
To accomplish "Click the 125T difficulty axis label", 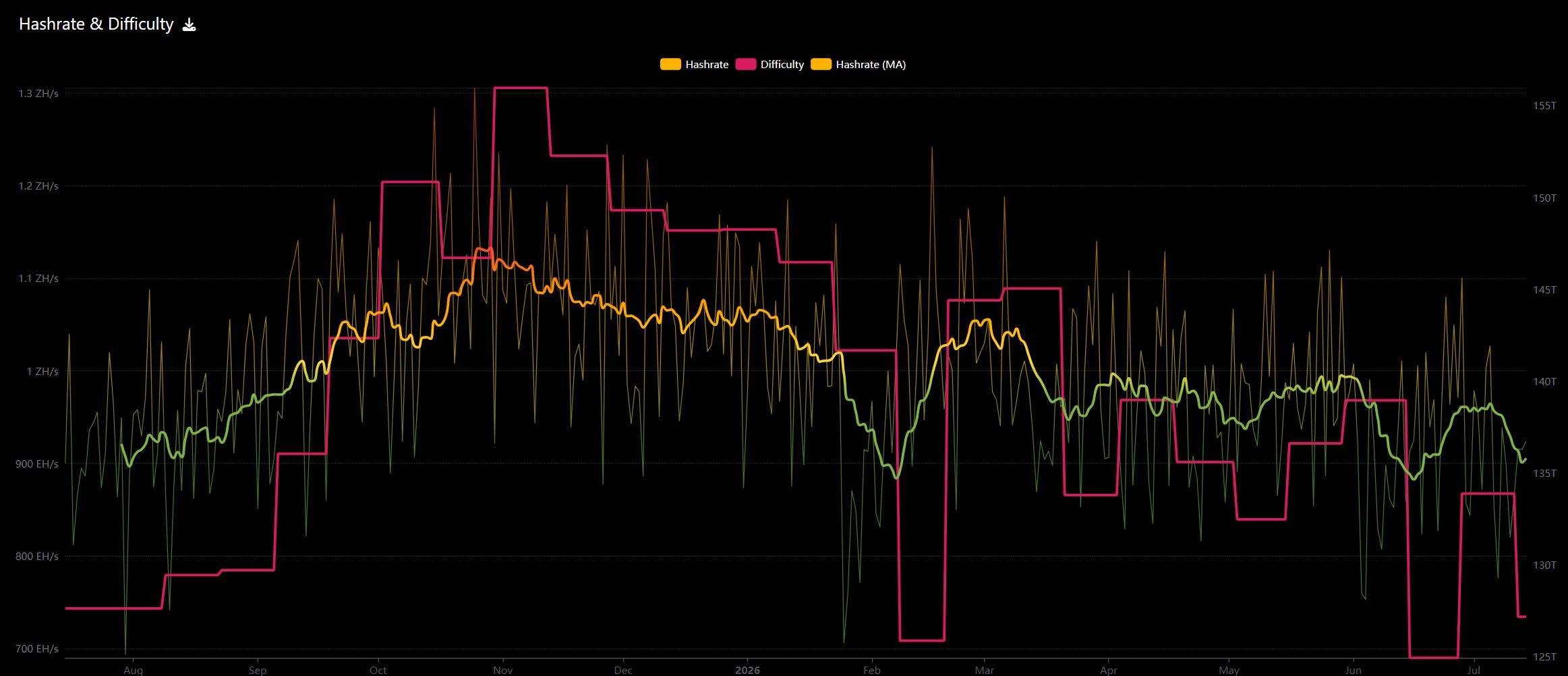I will coord(1544,657).
